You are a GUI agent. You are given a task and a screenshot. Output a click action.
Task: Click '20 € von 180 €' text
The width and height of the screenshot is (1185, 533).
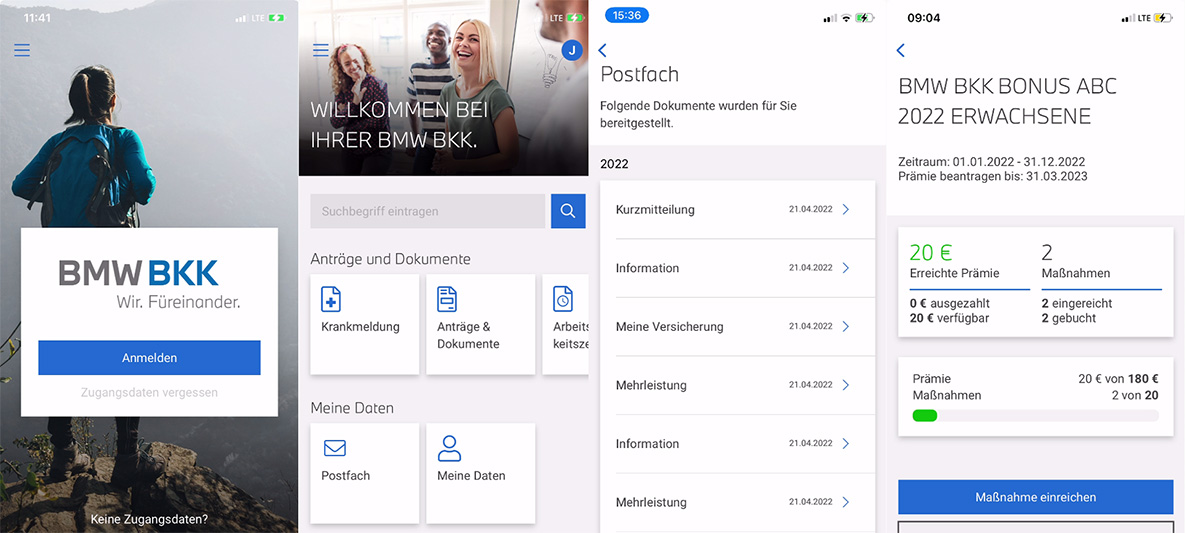1118,379
